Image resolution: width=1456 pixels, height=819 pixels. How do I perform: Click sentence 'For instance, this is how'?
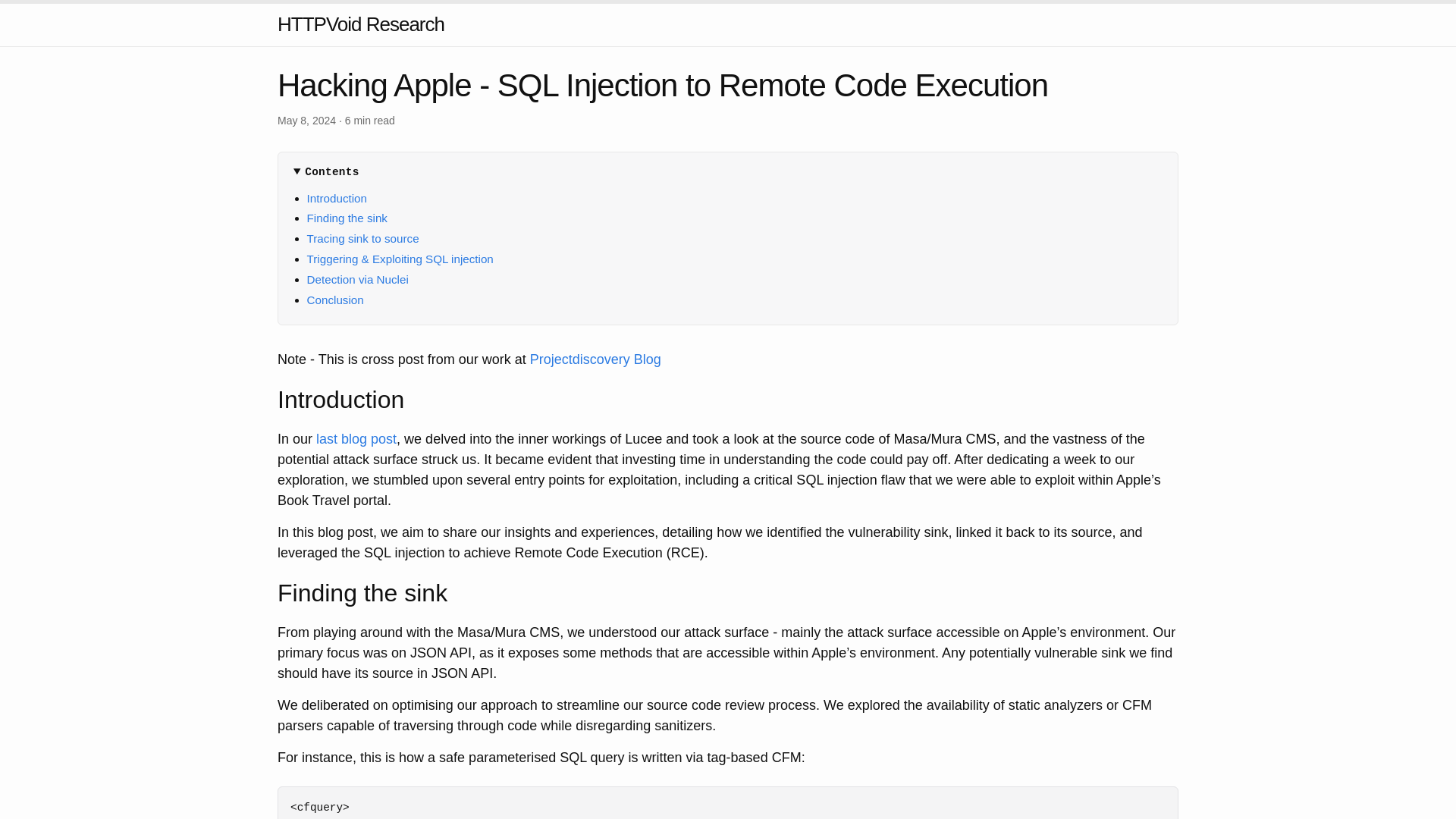pyautogui.click(x=541, y=758)
